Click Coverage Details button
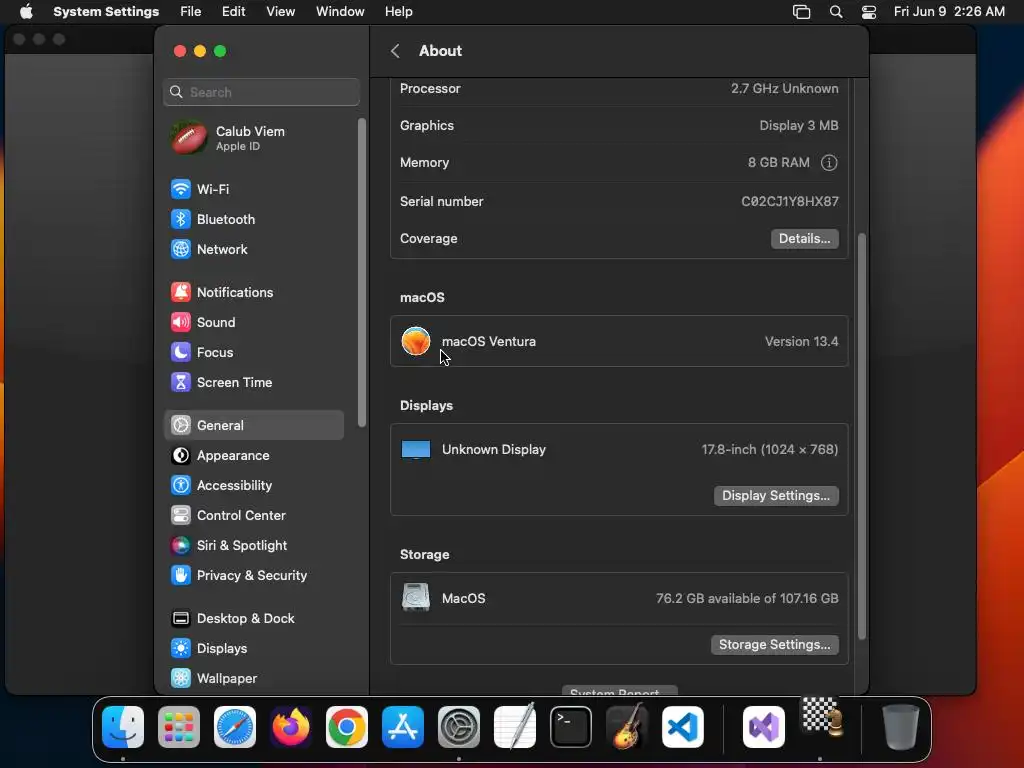Image resolution: width=1024 pixels, height=768 pixels. [x=805, y=239]
